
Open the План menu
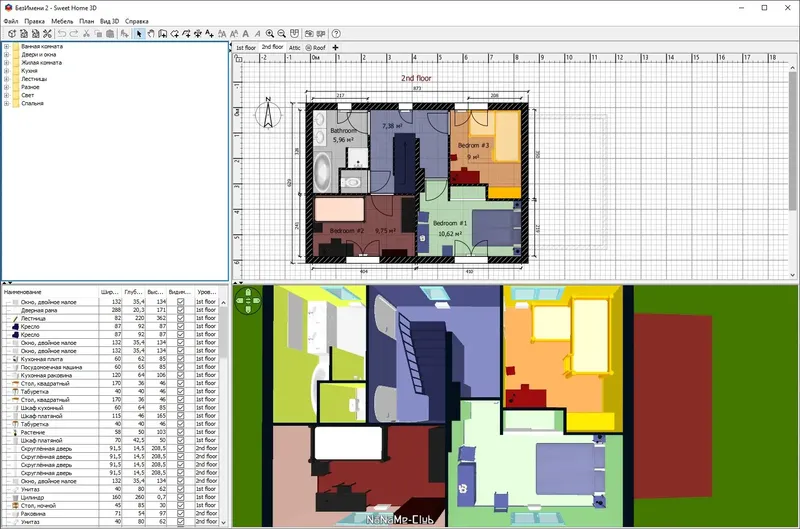[x=86, y=21]
